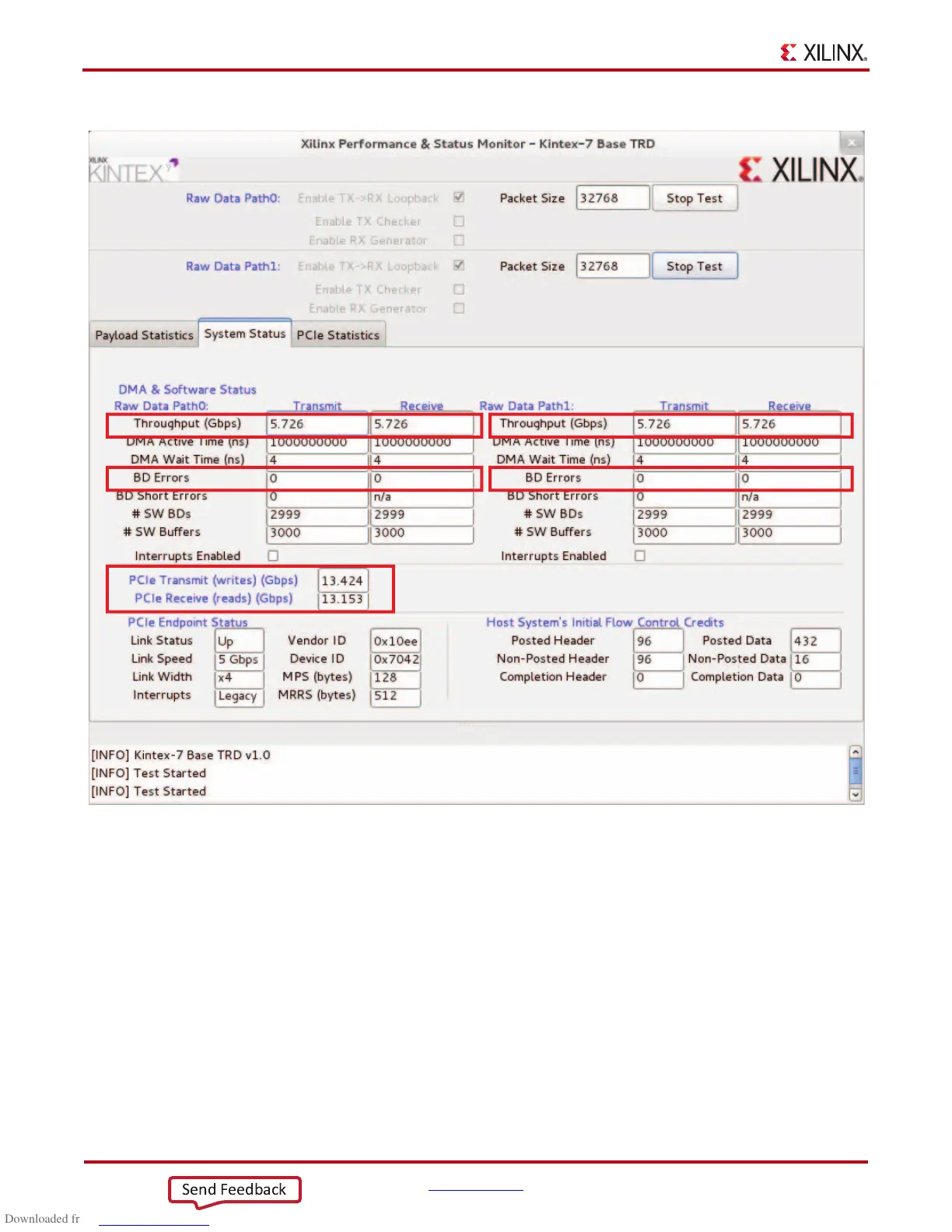Click the Stop Test button for Raw Data Path0

point(695,198)
